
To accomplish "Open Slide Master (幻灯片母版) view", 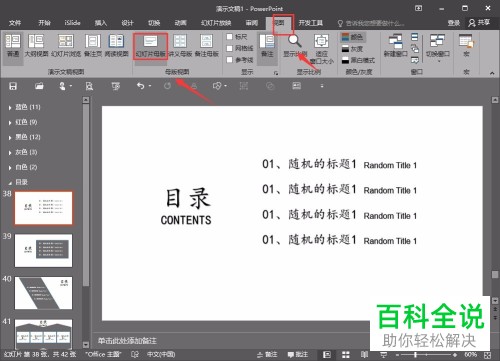I will point(150,46).
